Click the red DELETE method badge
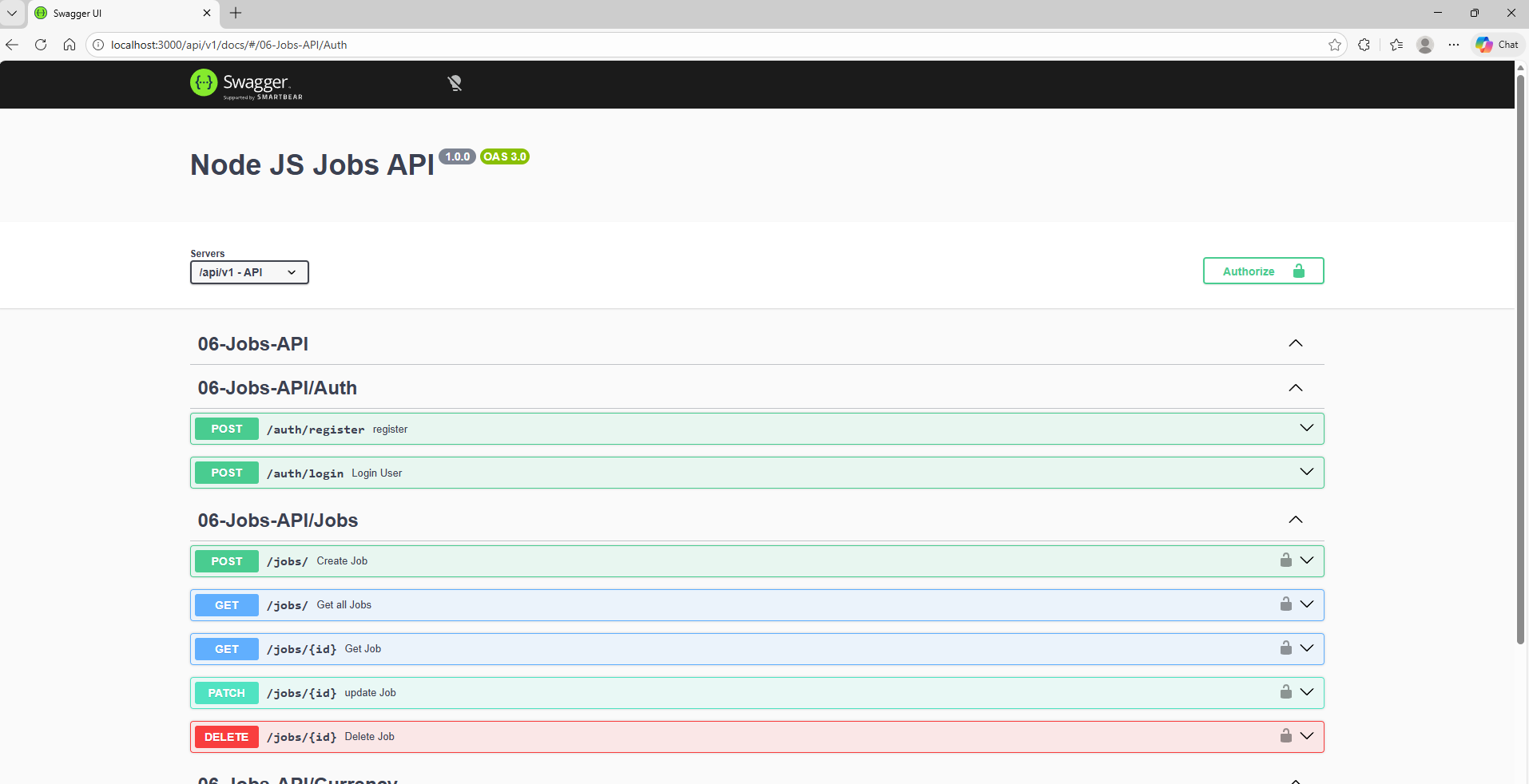The width and height of the screenshot is (1529, 784). [x=227, y=737]
